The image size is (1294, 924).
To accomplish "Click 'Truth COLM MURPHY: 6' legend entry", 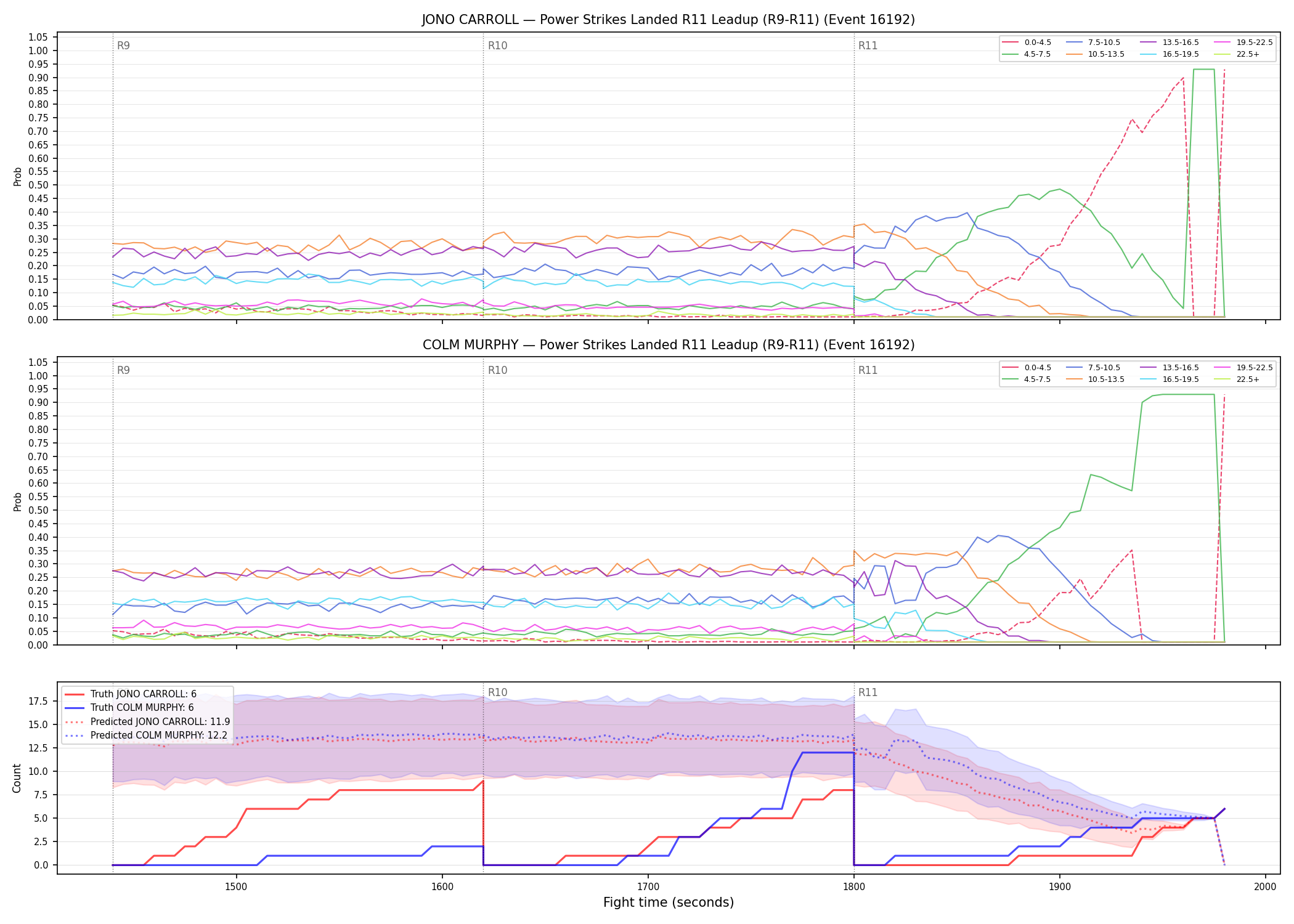I will pos(129,708).
